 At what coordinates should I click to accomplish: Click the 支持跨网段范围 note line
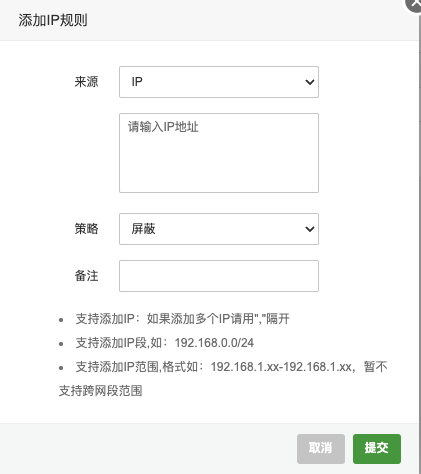pos(100,391)
